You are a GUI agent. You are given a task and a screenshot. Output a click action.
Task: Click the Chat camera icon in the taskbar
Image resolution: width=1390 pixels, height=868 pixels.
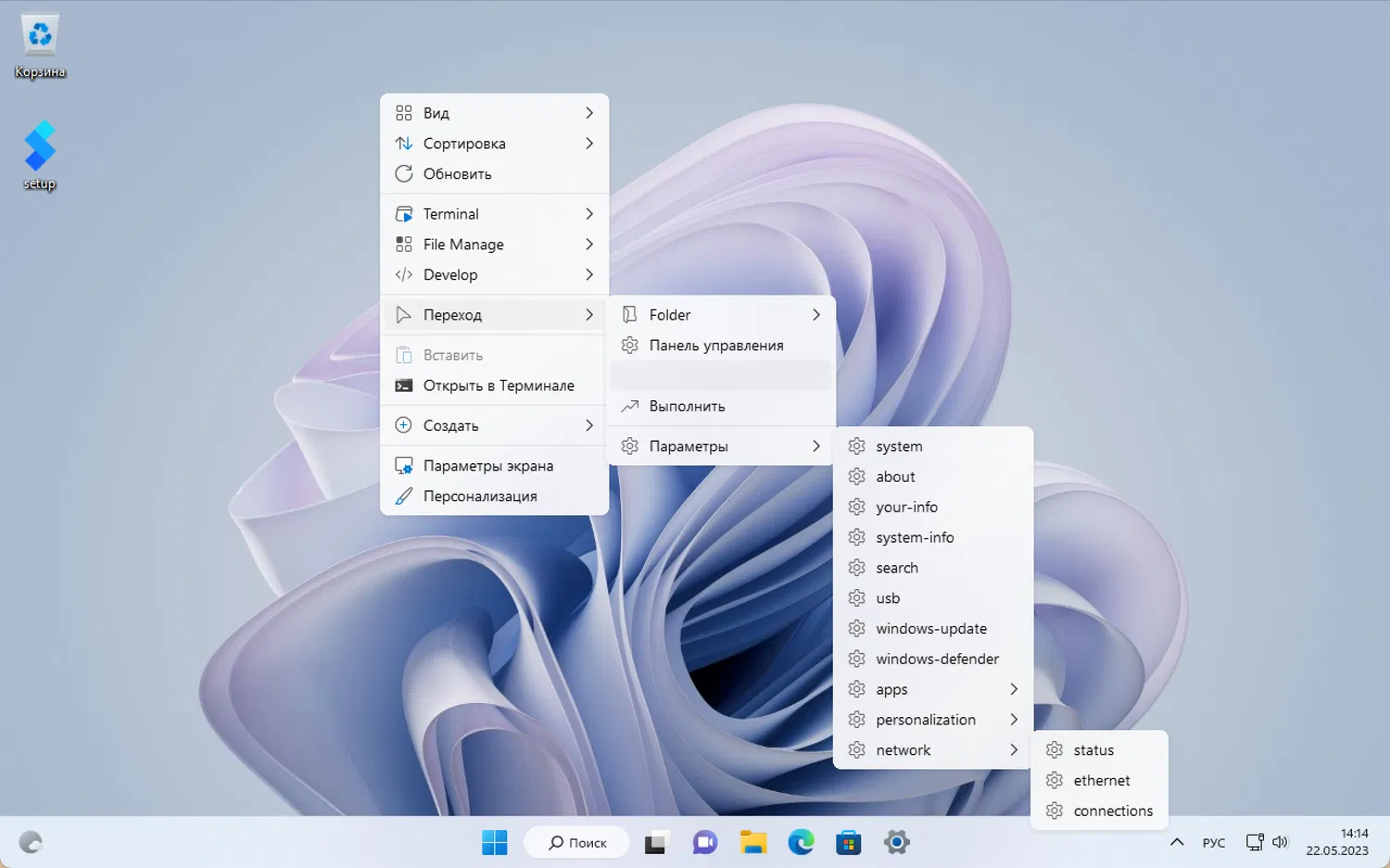point(704,842)
